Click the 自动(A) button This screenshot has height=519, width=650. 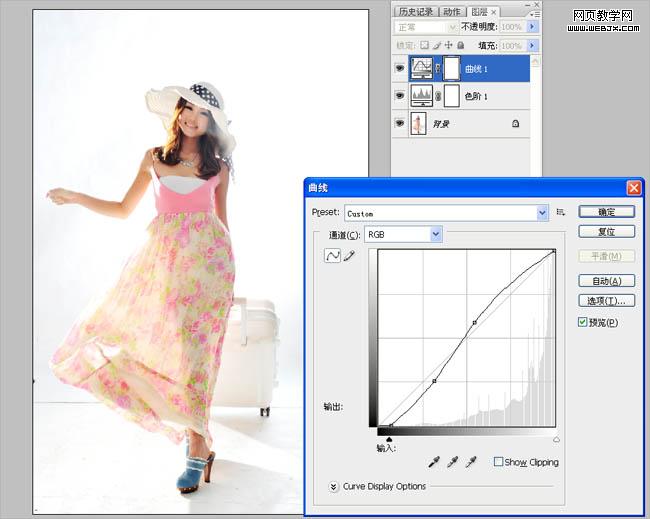pos(606,281)
